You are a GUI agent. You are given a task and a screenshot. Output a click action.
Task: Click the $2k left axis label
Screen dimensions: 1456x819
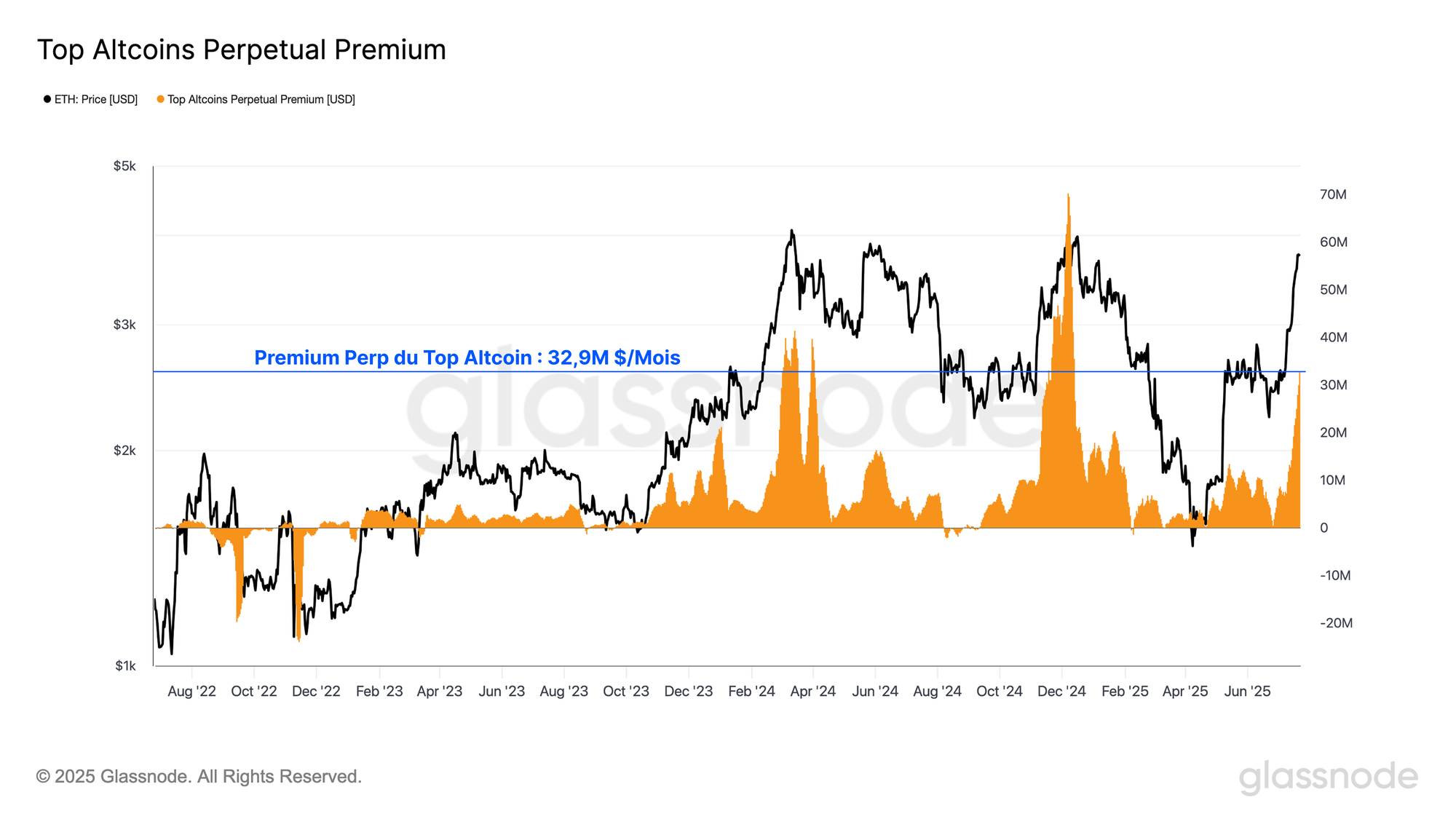(x=124, y=451)
